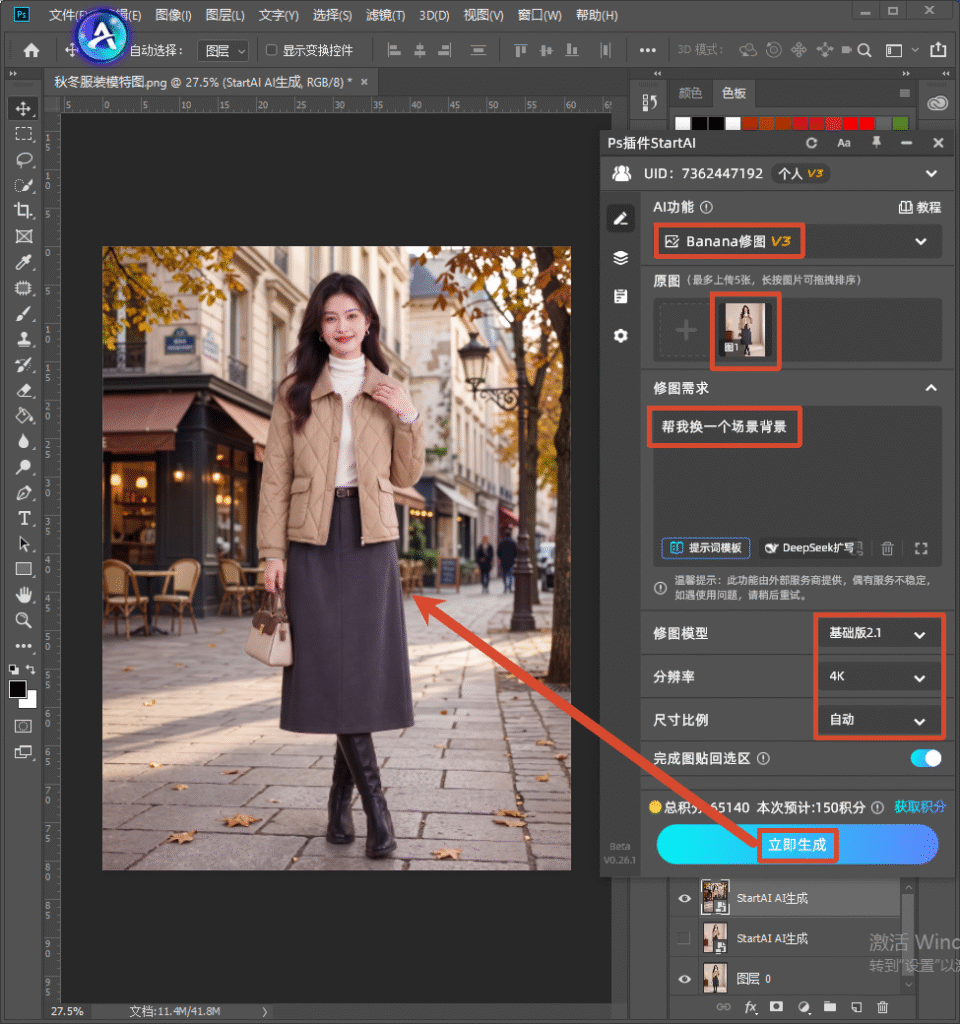
Task: Switch to the 颜色 panel tab
Action: 690,93
